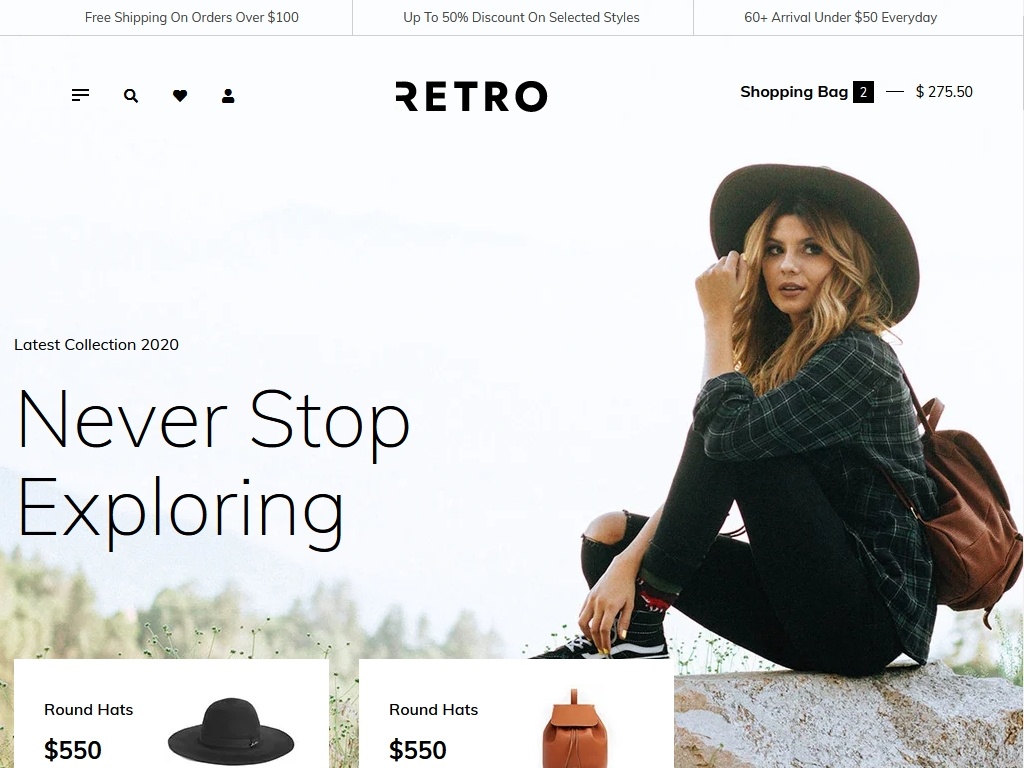Click 60+ Arrival Under $50 Everyday
The image size is (1024, 768).
tap(840, 18)
